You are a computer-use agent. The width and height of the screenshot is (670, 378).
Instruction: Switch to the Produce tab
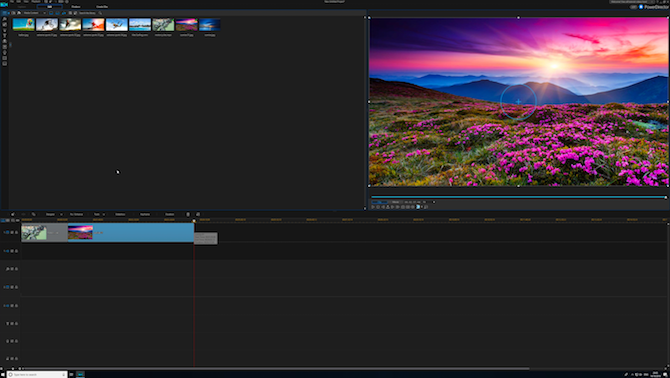pos(76,7)
